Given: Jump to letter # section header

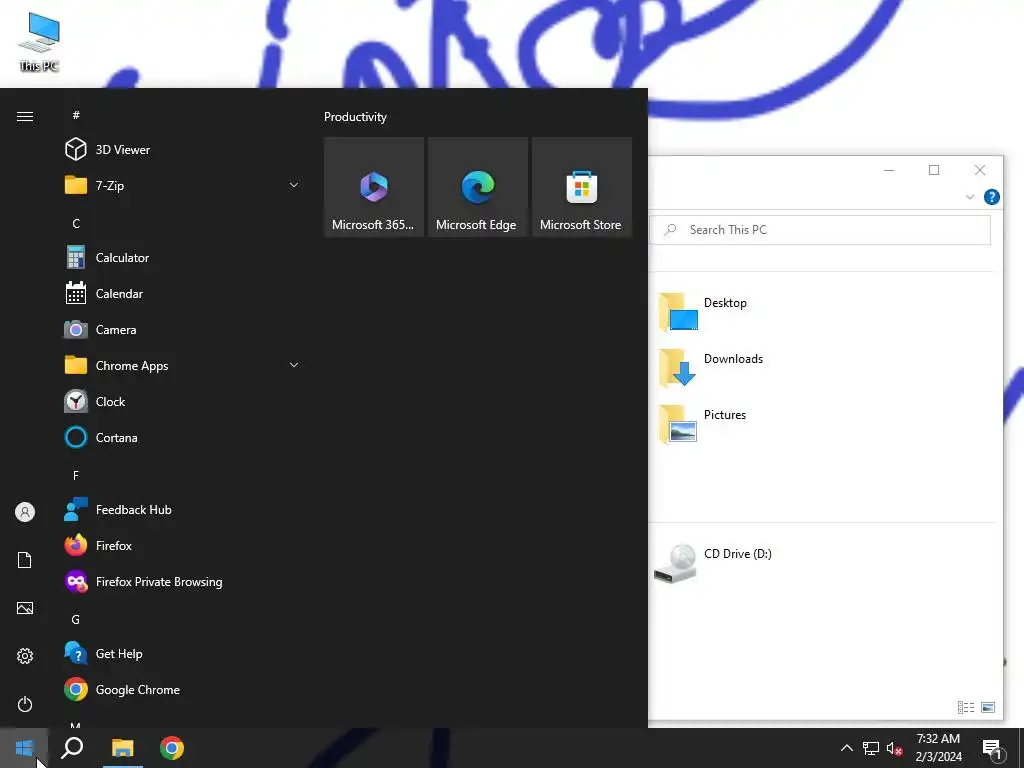Looking at the screenshot, I should [76, 115].
